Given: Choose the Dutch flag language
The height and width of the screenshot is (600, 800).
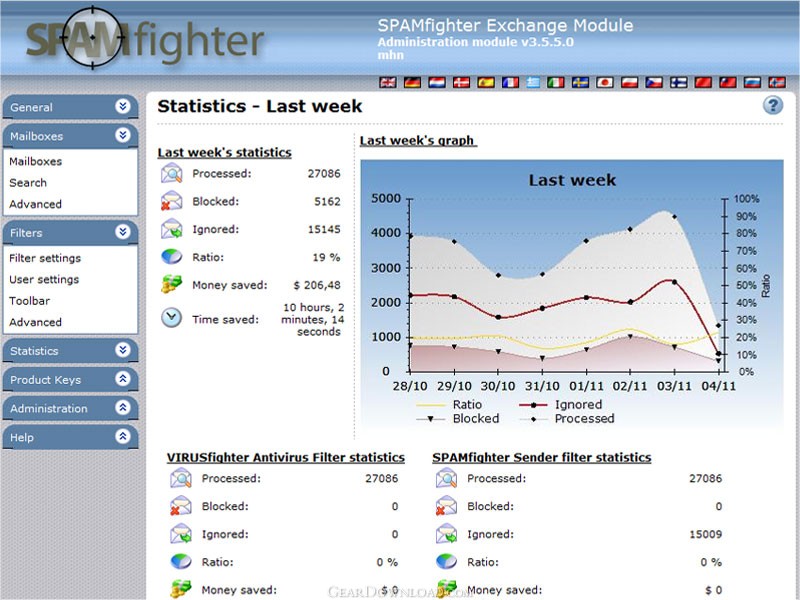Looking at the screenshot, I should (437, 82).
